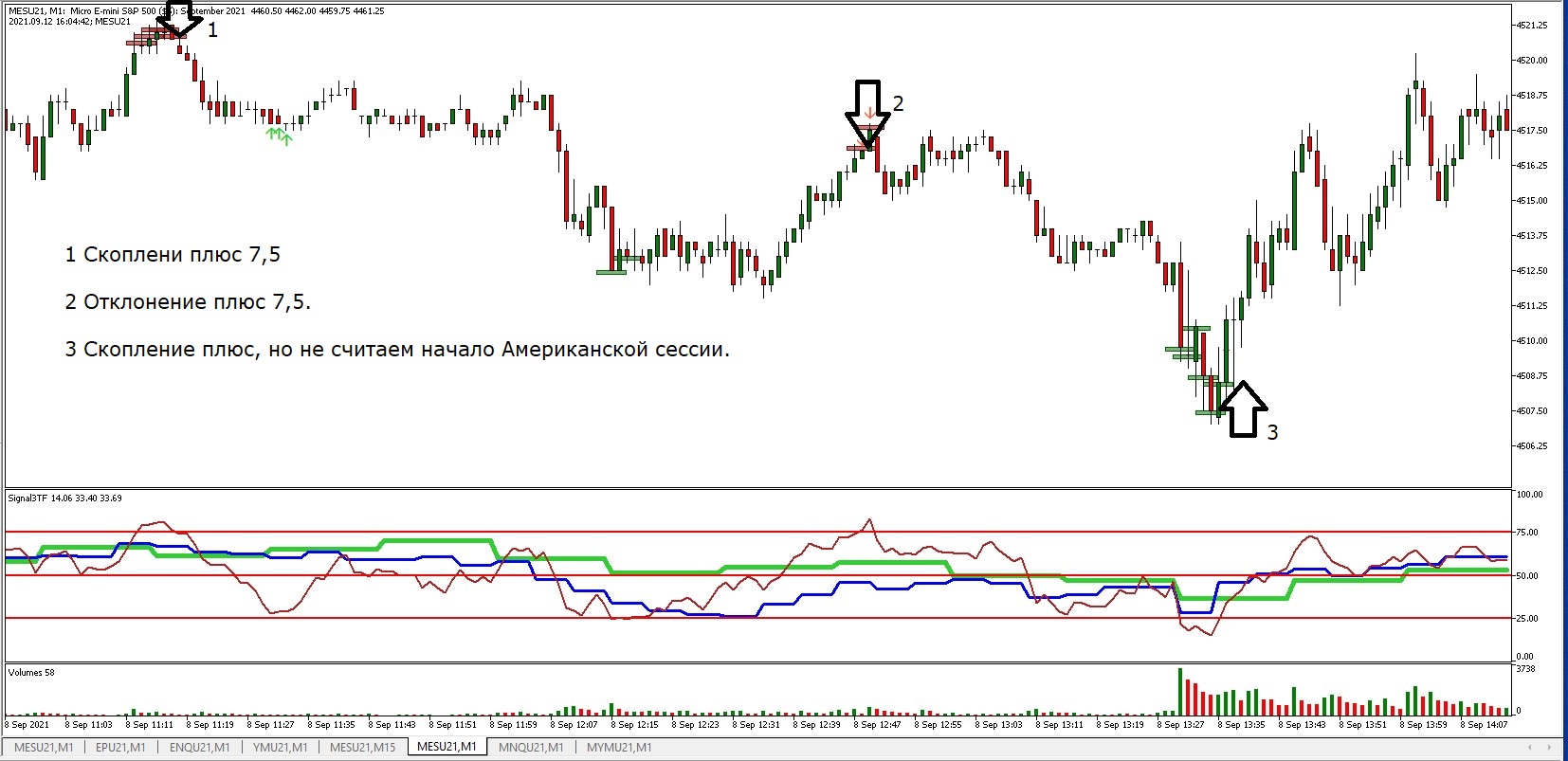Click the '8 Sep 2021' date label
Image resolution: width=1568 pixels, height=761 pixels.
pyautogui.click(x=27, y=725)
